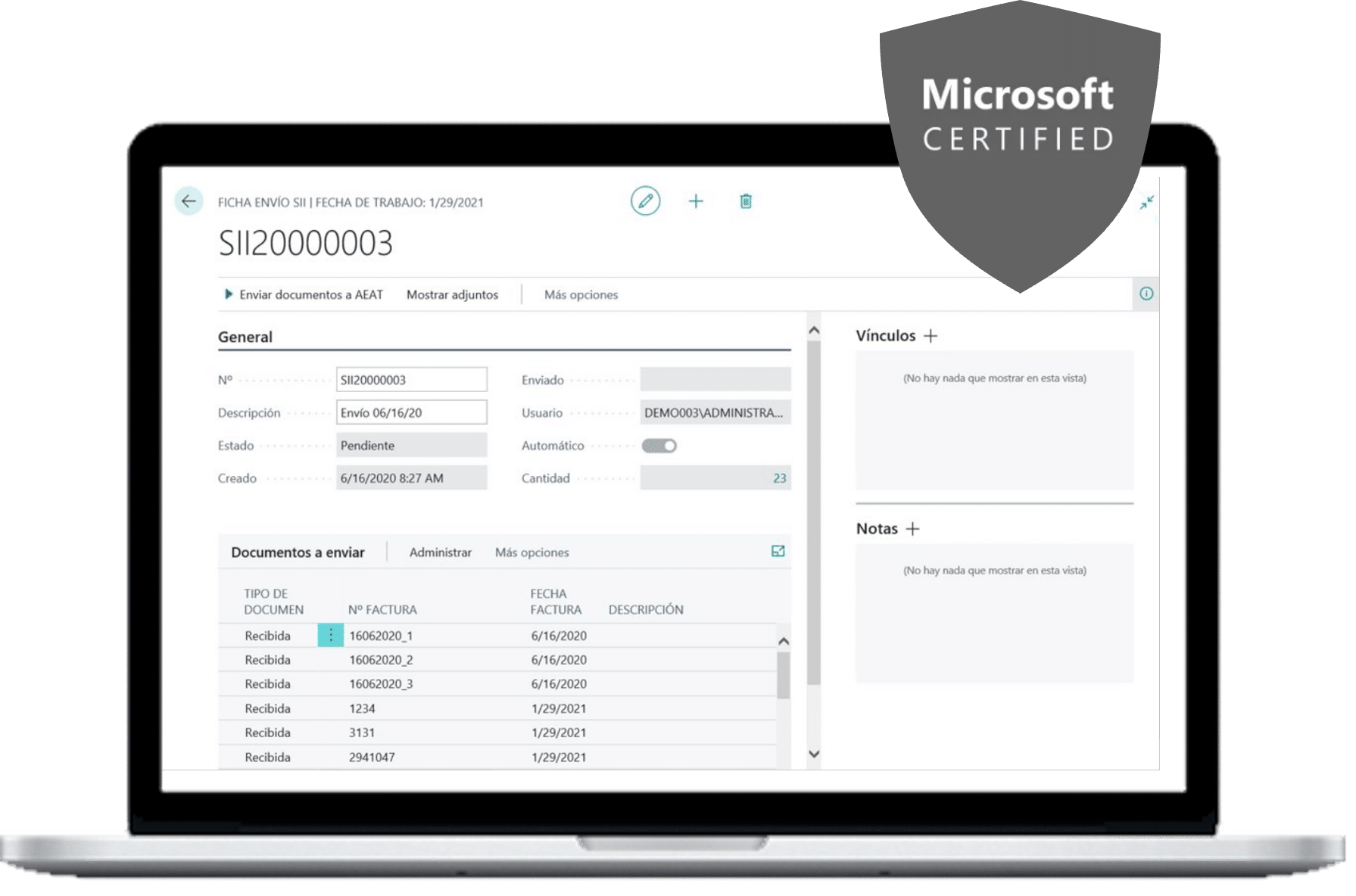This screenshot has width=1356, height=896.
Task: Click the TIPO DE DOCUMEN column header
Action: [273, 602]
